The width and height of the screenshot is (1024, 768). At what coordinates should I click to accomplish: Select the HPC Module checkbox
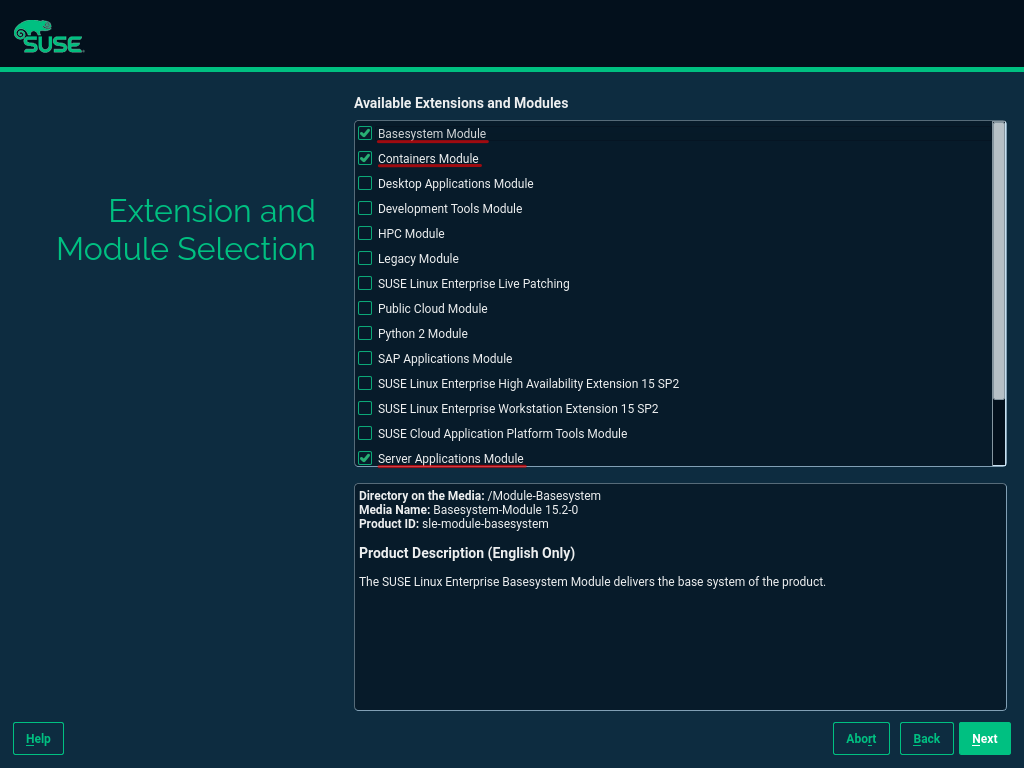[365, 232]
